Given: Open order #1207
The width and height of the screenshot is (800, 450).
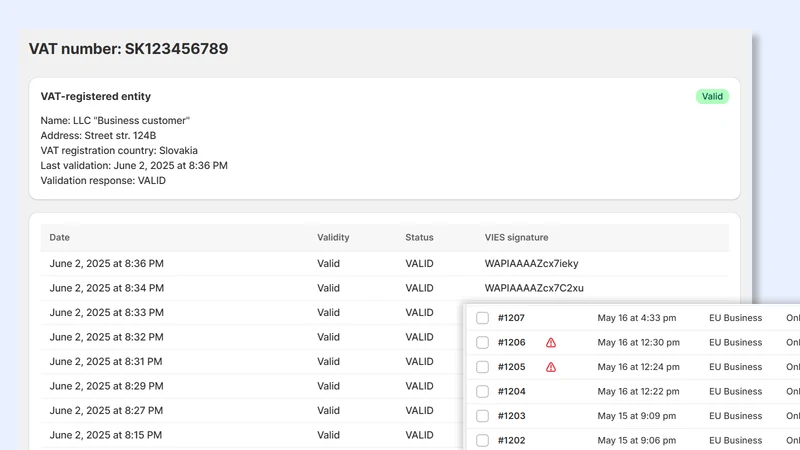Looking at the screenshot, I should point(511,318).
